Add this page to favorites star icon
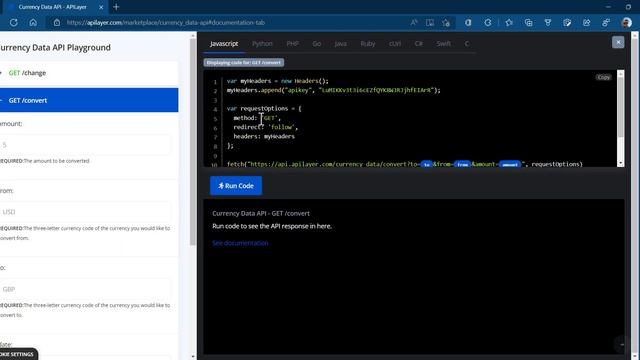The image size is (640, 360). coord(446,22)
